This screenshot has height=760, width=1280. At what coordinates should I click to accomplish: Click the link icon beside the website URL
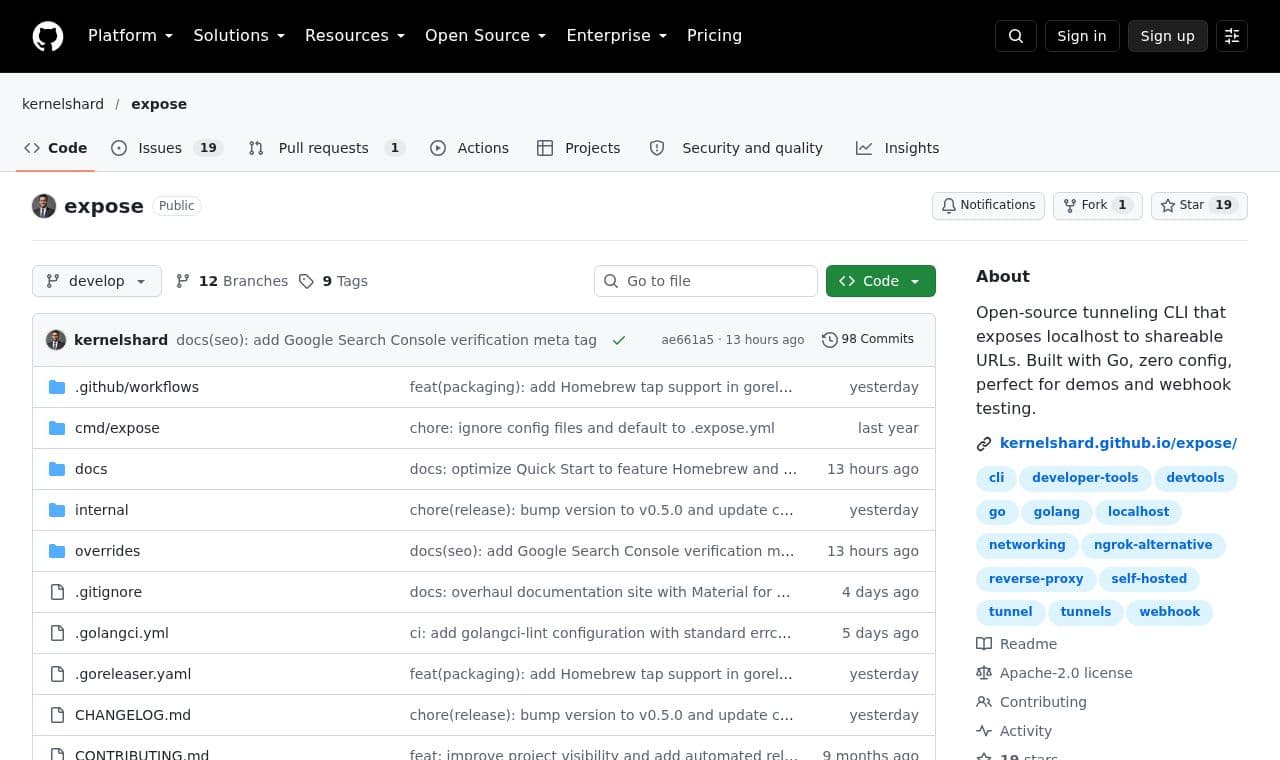[984, 444]
